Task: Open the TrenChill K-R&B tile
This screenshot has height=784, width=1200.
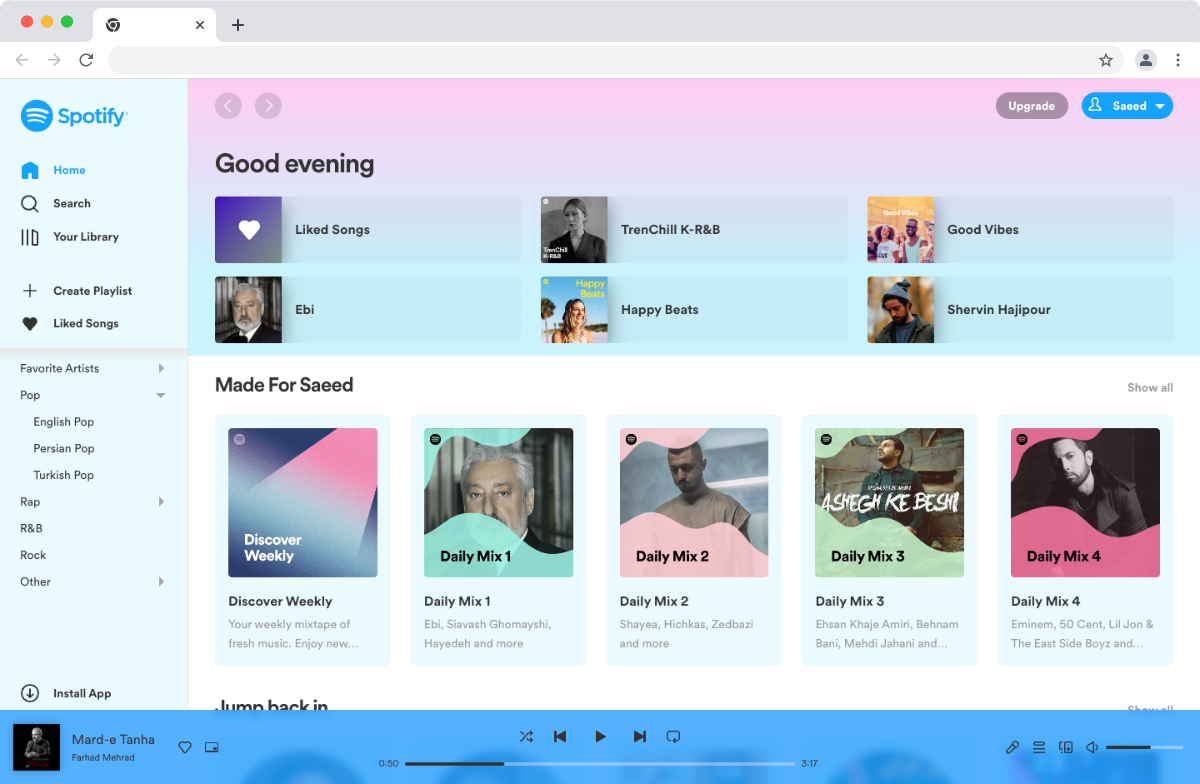Action: [694, 230]
